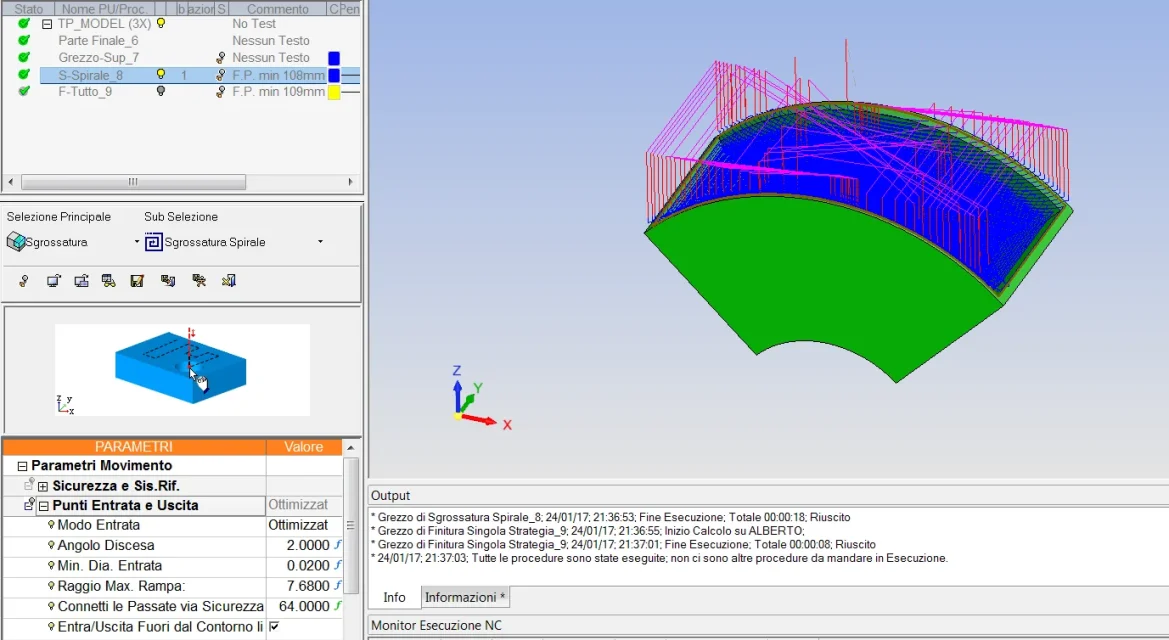The height and width of the screenshot is (640, 1169).
Task: Click the first tool/cutter icon in procedure toolbar
Action: coord(24,280)
